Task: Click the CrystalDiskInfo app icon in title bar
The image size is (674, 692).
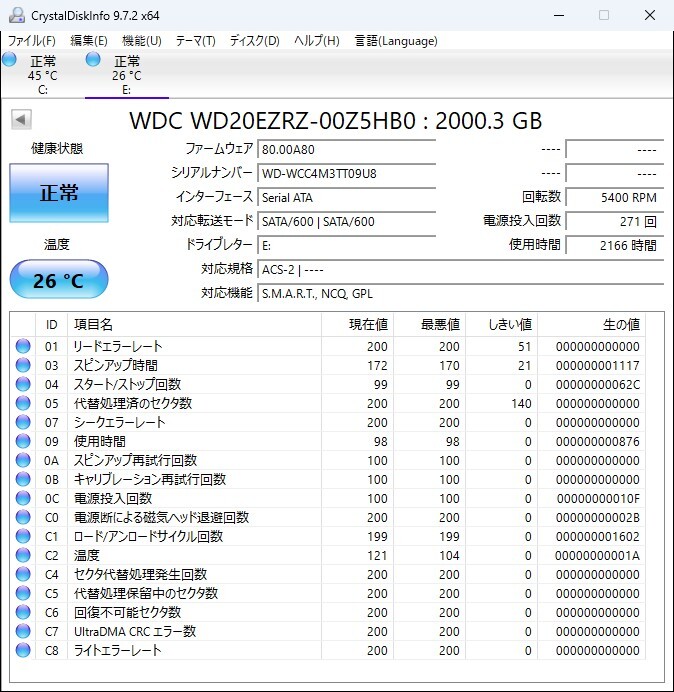Action: (17, 15)
